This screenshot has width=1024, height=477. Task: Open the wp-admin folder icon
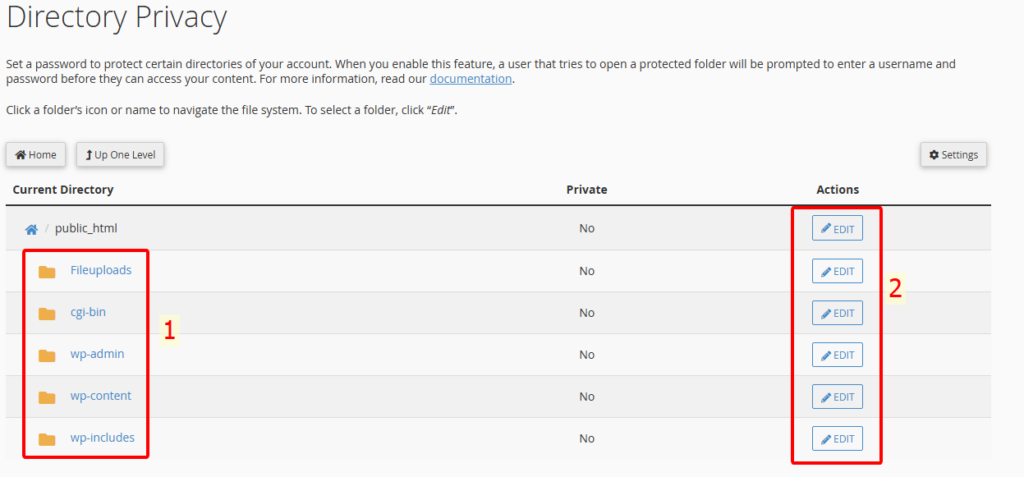click(46, 355)
